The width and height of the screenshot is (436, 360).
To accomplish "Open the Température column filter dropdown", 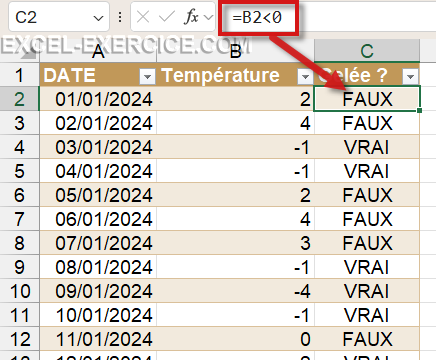I will pyautogui.click(x=305, y=77).
